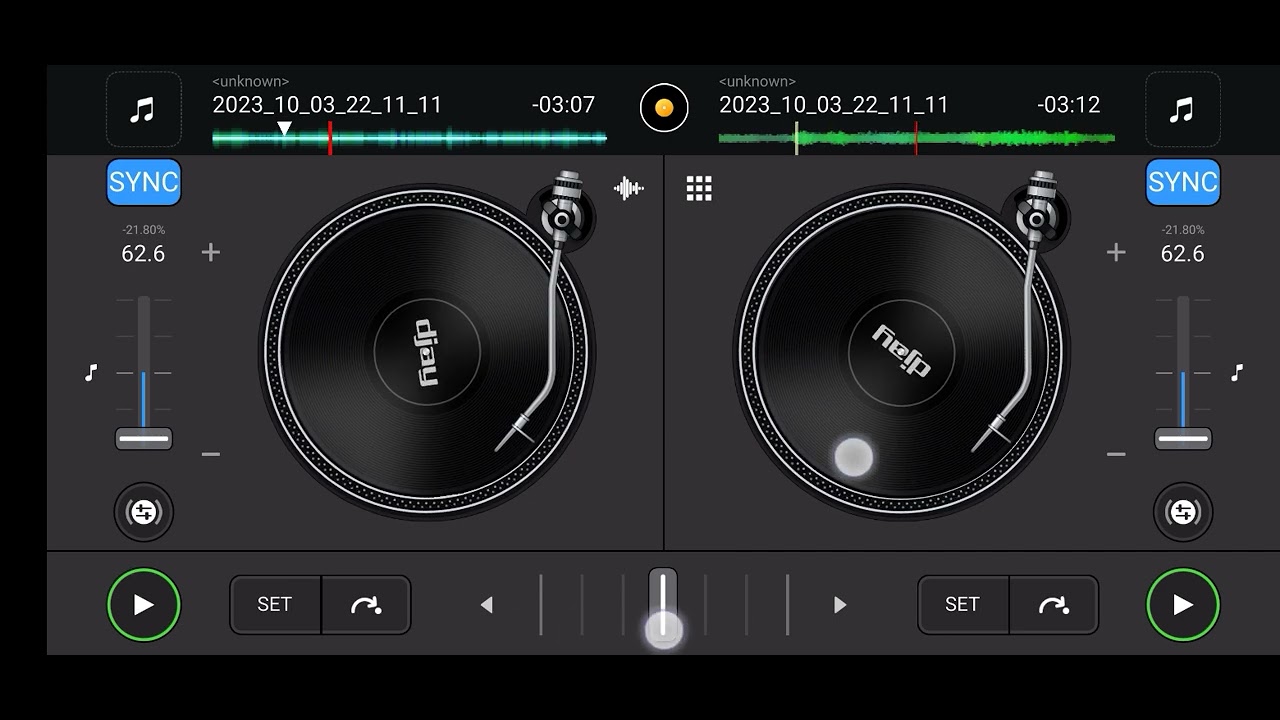Image resolution: width=1280 pixels, height=720 pixels.
Task: Increase right deck tempo with plus
Action: click(1116, 252)
